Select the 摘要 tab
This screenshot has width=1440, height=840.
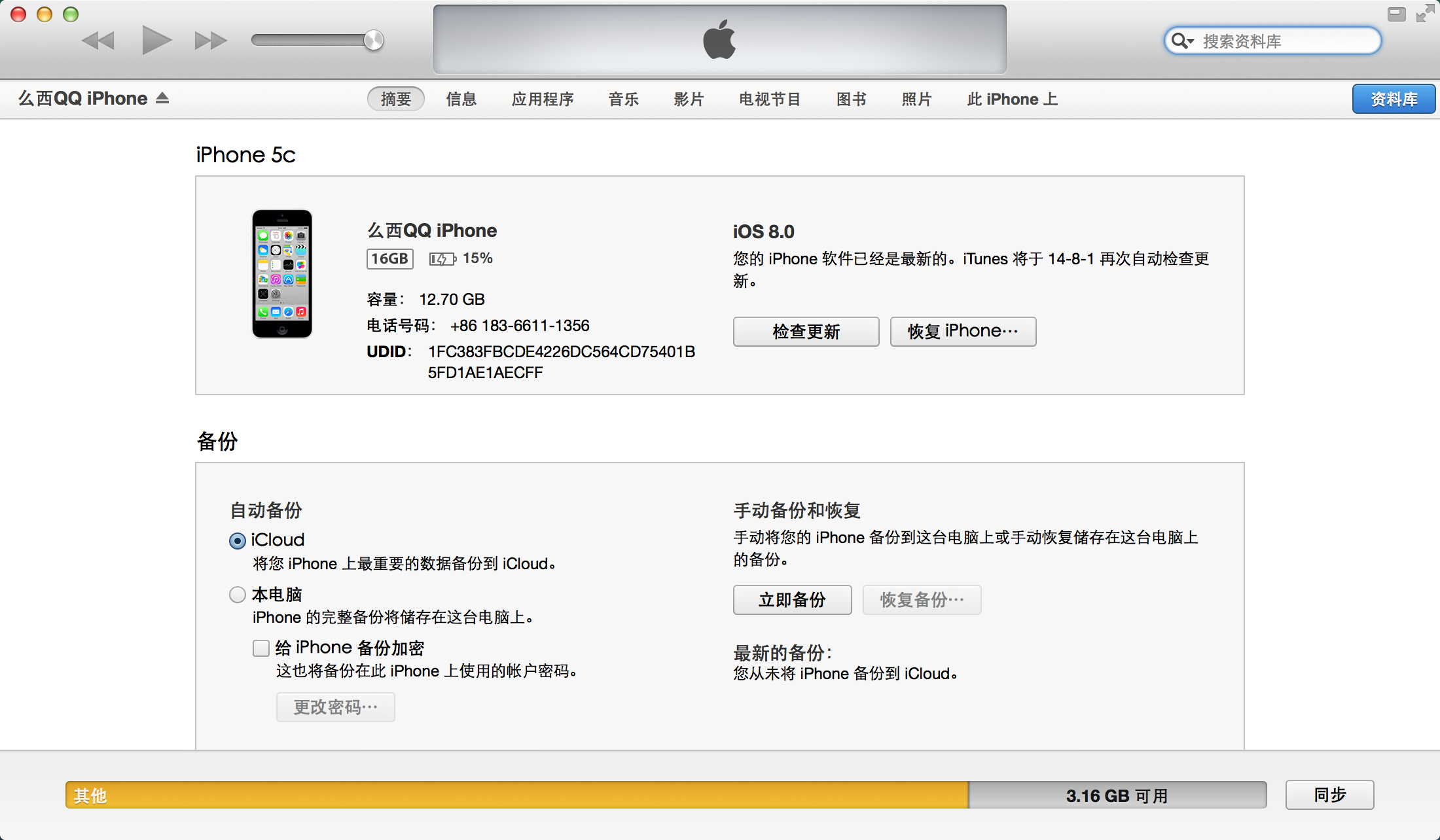click(395, 99)
